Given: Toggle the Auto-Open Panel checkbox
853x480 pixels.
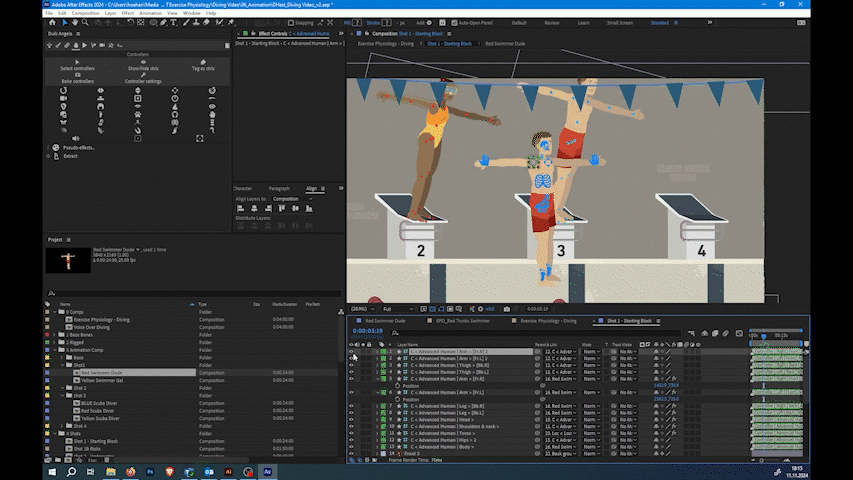Looking at the screenshot, I should 454,23.
